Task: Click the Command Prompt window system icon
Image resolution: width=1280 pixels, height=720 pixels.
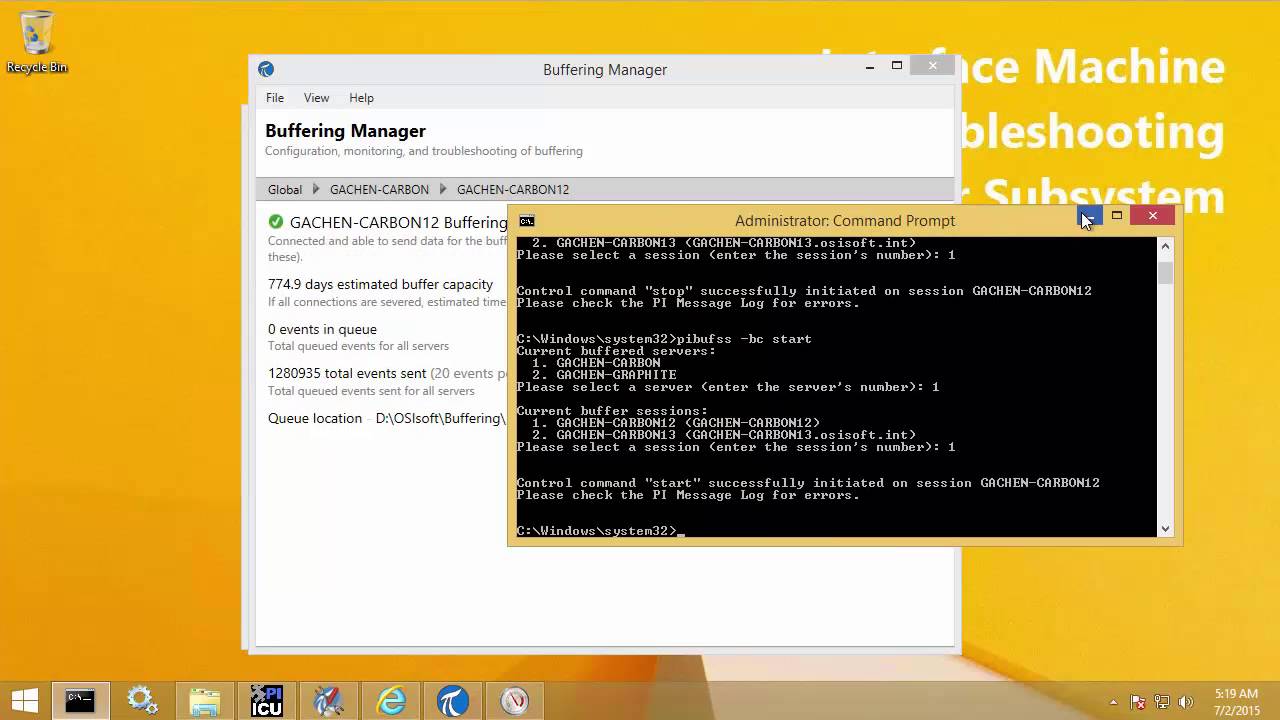Action: coord(527,221)
